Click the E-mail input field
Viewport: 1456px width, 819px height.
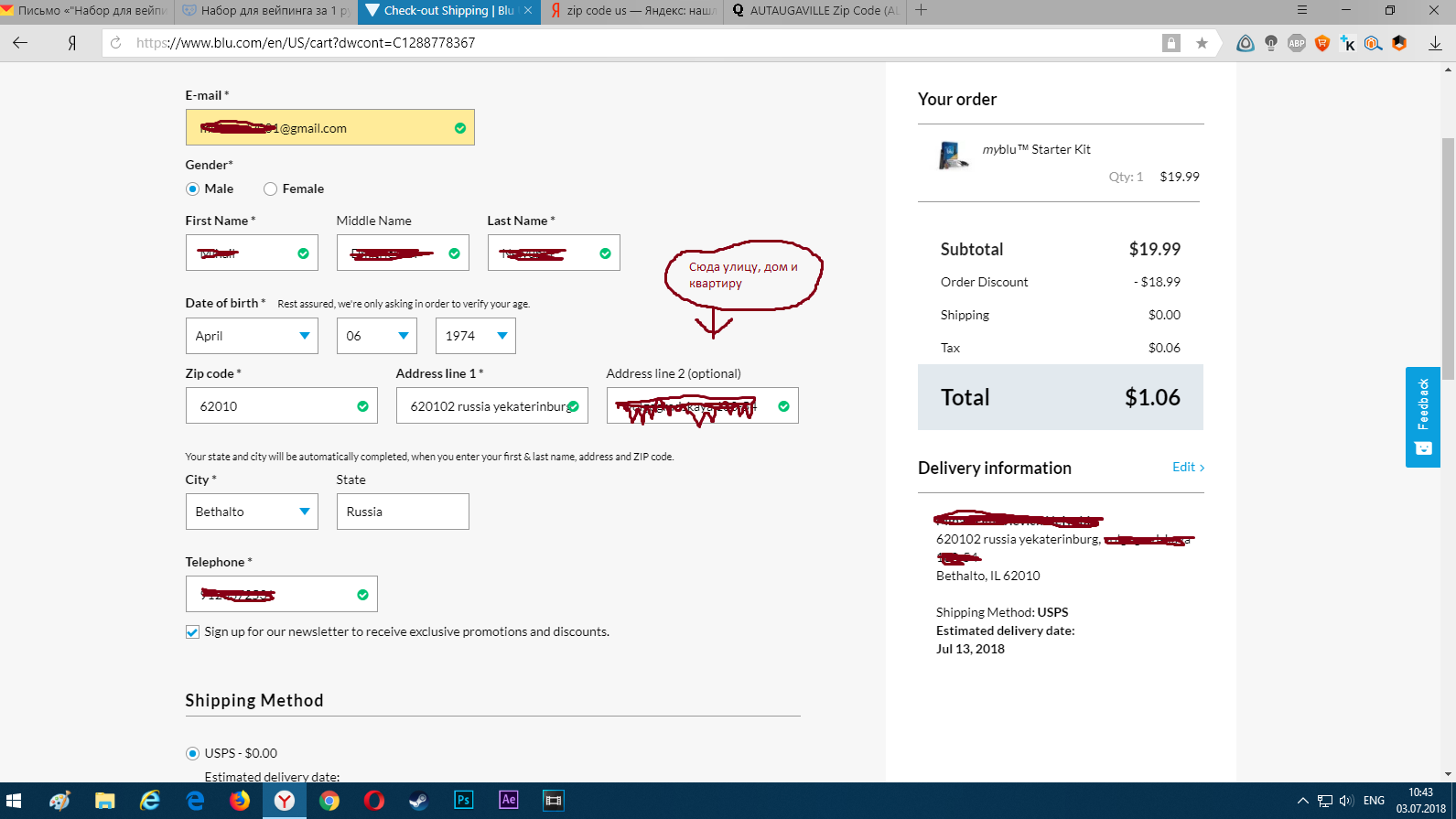[x=330, y=127]
